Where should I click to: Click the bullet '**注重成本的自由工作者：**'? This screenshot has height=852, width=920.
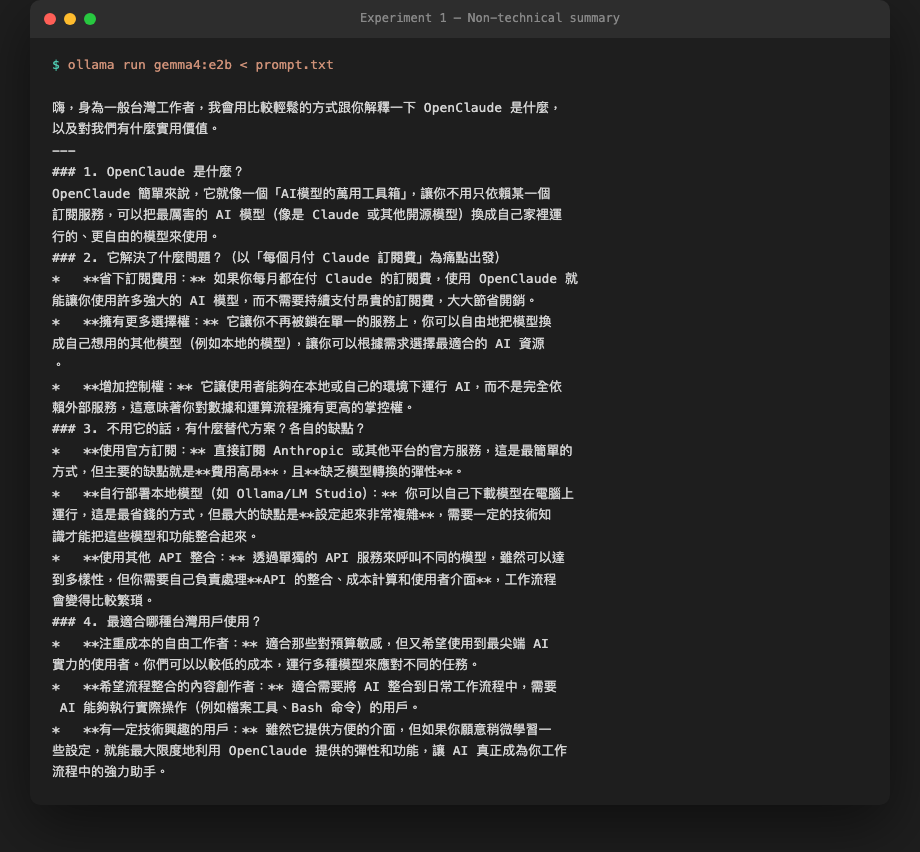pyautogui.click(x=170, y=643)
